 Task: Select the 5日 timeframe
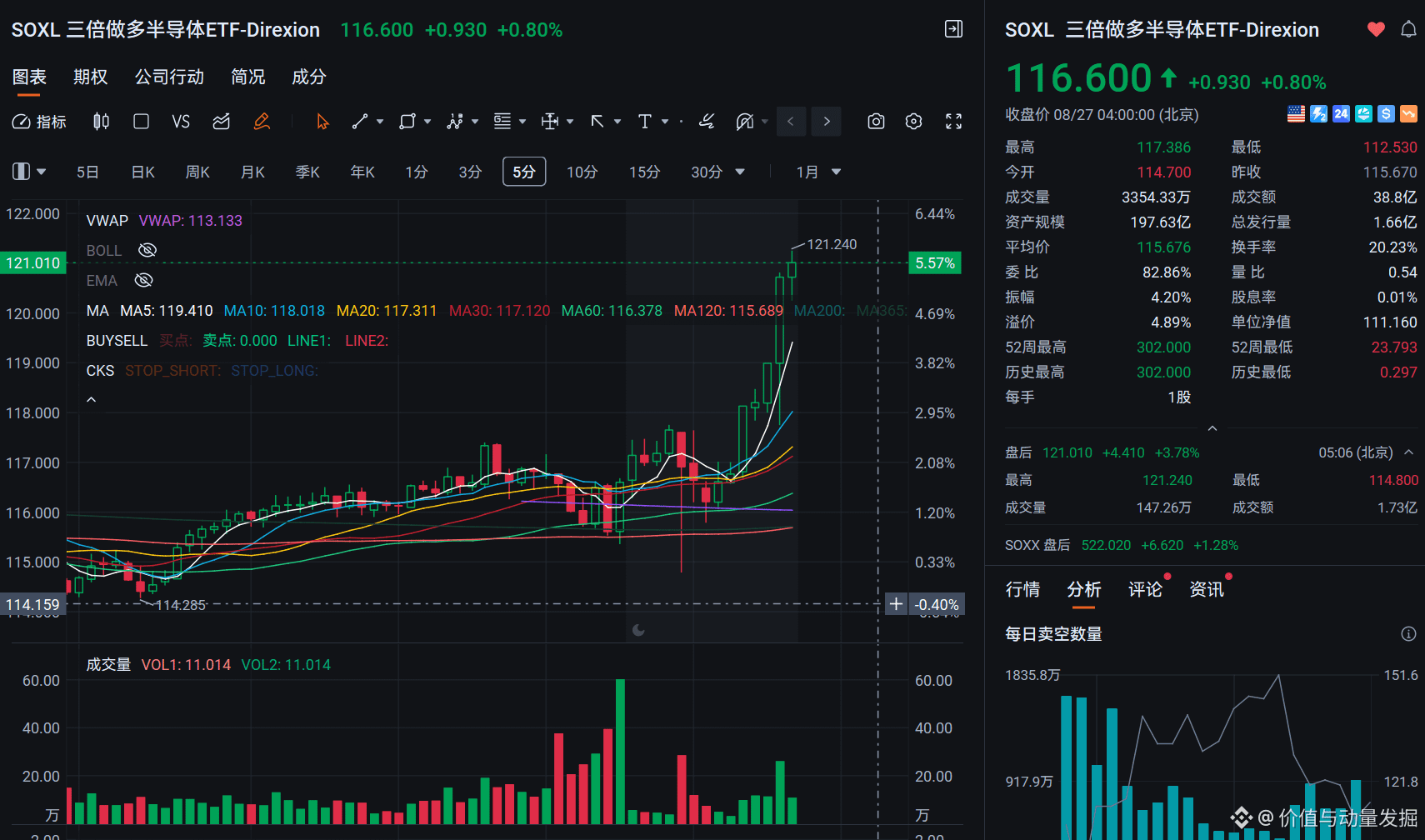point(87,172)
